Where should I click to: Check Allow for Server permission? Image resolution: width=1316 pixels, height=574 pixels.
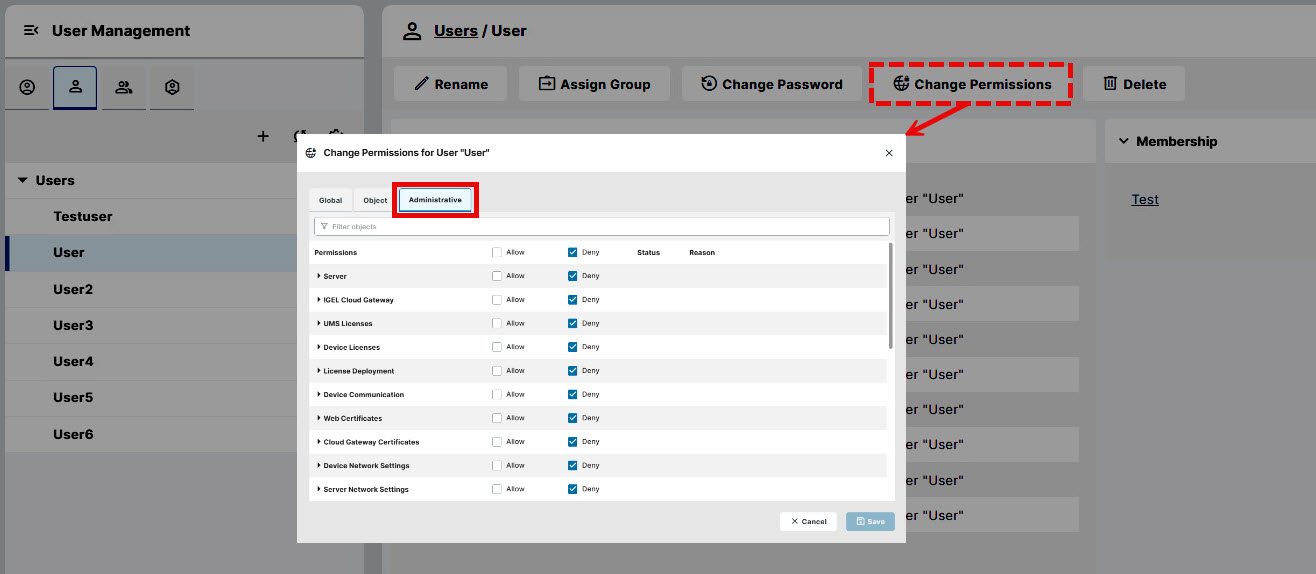tap(497, 276)
